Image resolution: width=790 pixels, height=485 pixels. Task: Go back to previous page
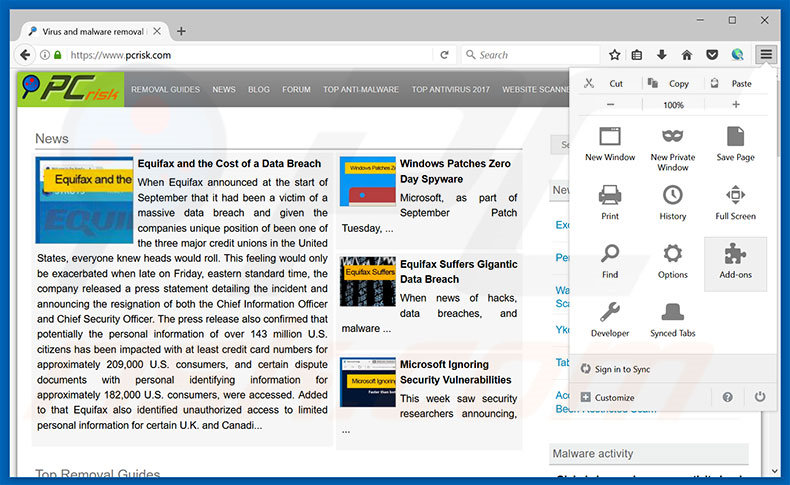pyautogui.click(x=25, y=55)
